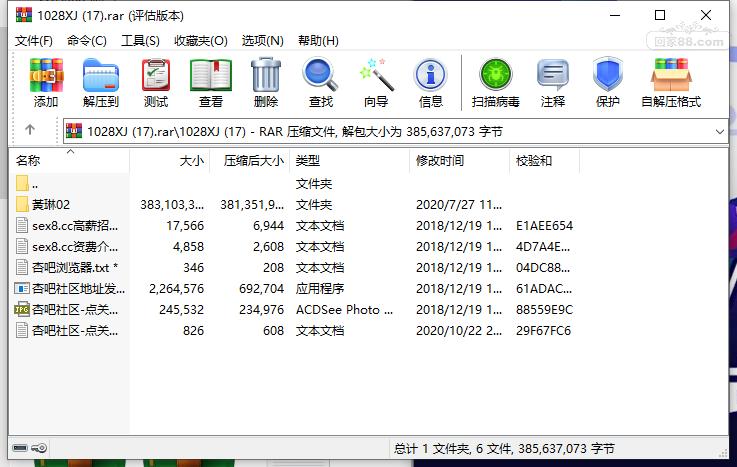
Task: Sort by 压缩后大小 column header
Action: (x=250, y=161)
